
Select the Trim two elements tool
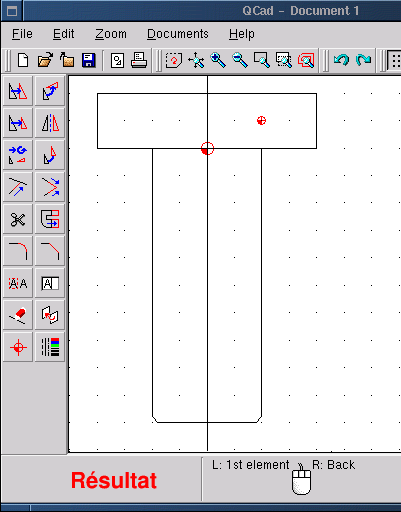pos(50,187)
